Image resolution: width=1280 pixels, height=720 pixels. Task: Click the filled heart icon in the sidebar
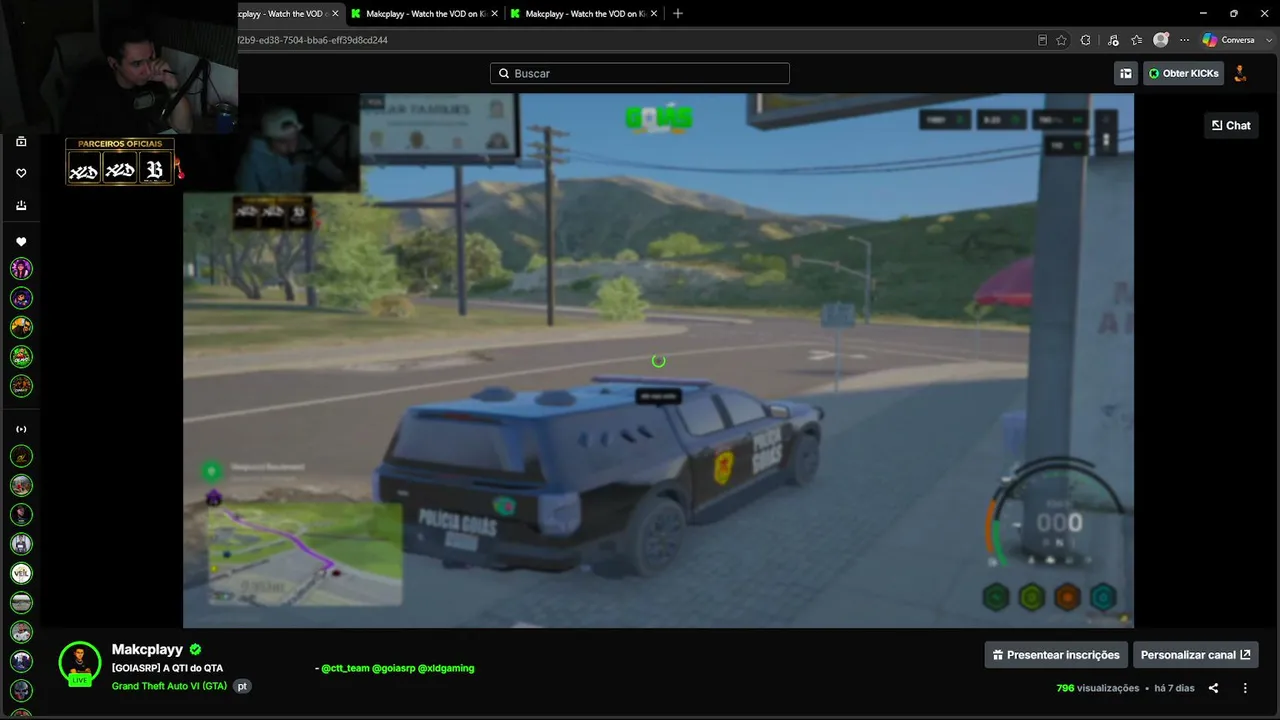pyautogui.click(x=21, y=242)
